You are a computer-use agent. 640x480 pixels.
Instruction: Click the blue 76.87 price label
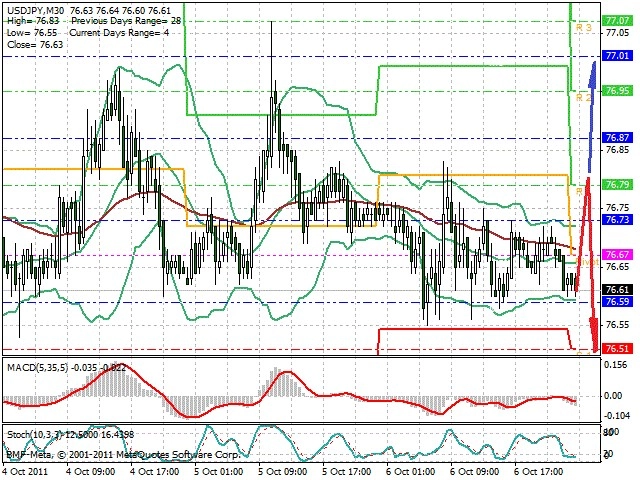coord(617,138)
